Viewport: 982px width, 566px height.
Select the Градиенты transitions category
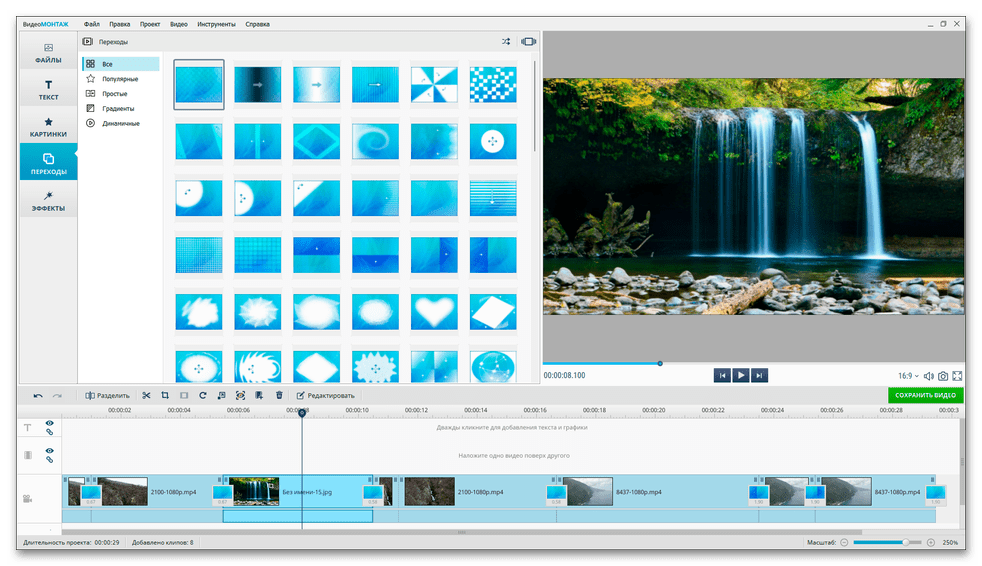[x=118, y=108]
